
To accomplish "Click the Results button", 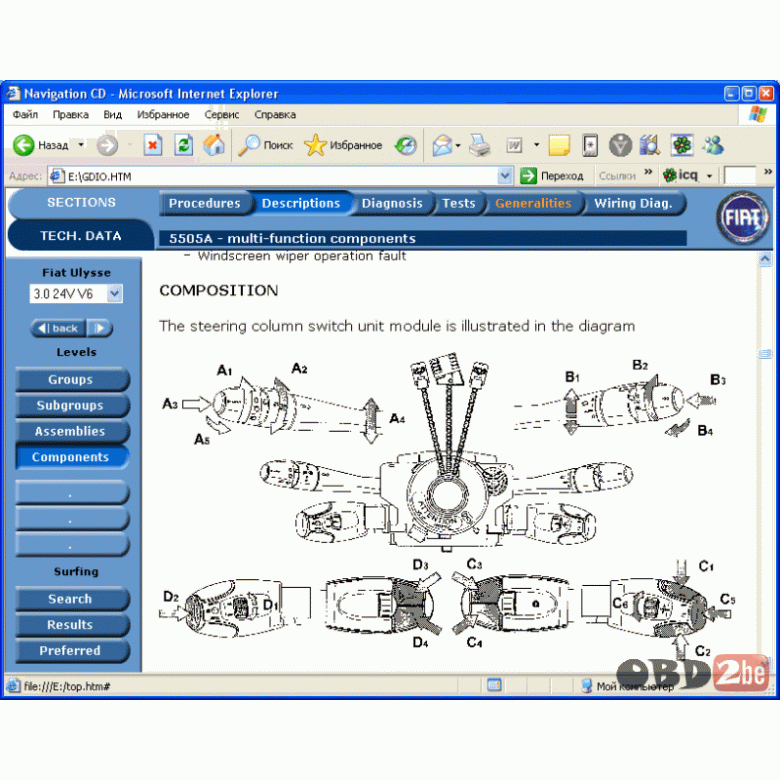I will 72,625.
